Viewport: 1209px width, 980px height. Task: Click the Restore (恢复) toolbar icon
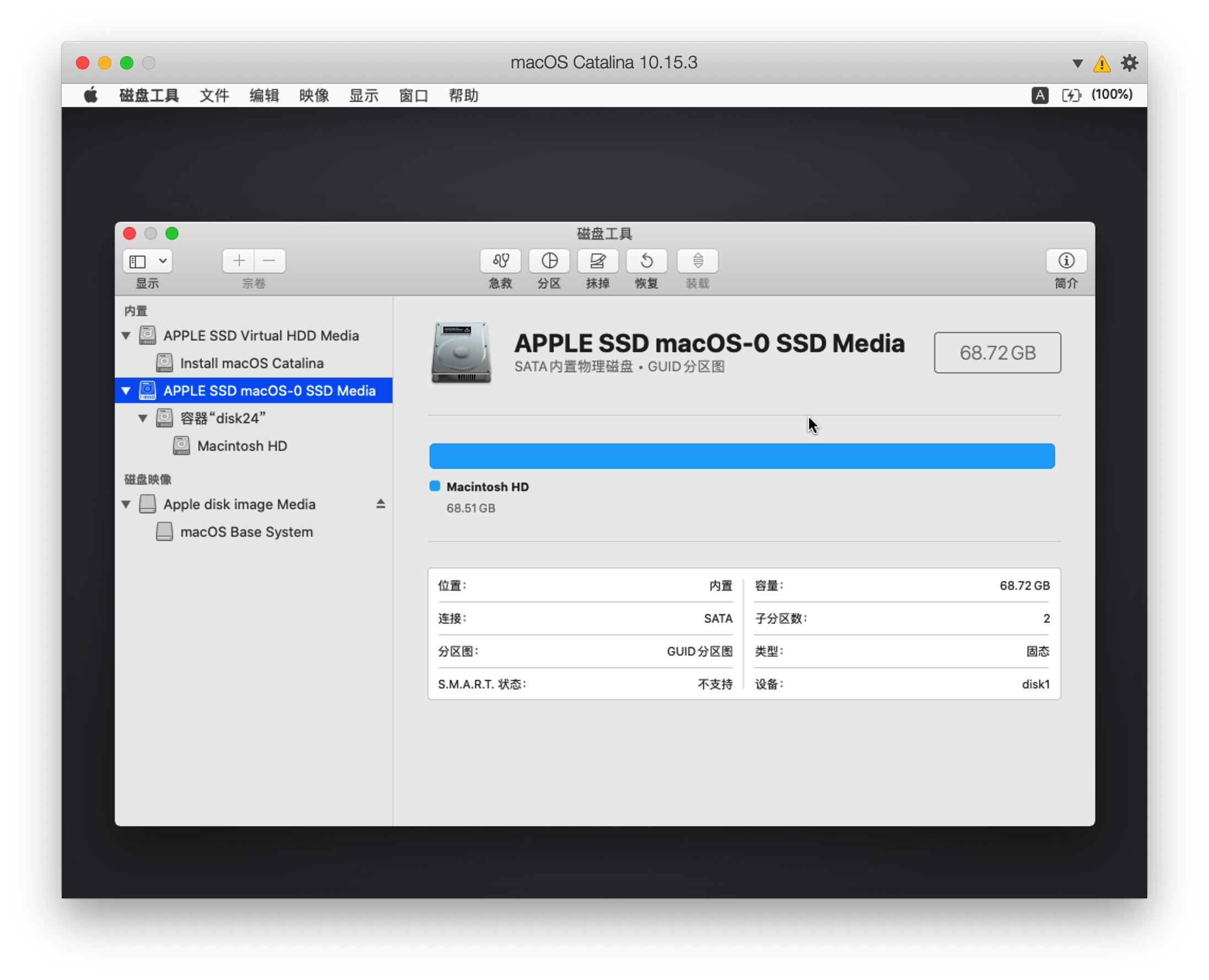(646, 261)
